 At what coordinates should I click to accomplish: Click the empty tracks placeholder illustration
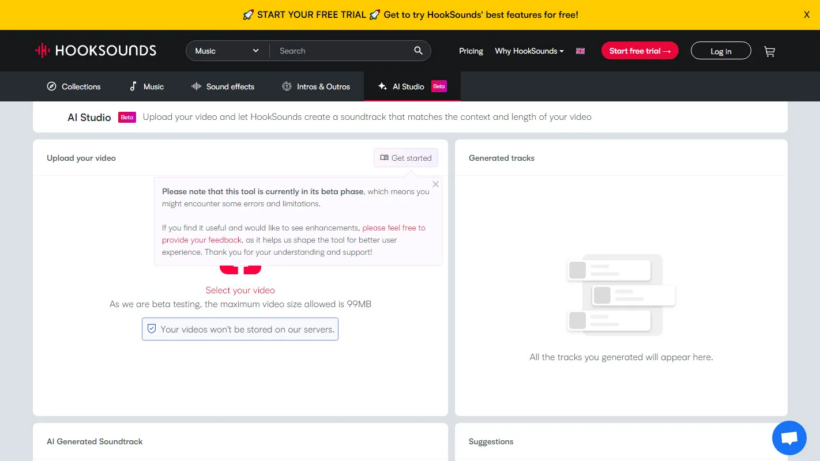point(621,295)
